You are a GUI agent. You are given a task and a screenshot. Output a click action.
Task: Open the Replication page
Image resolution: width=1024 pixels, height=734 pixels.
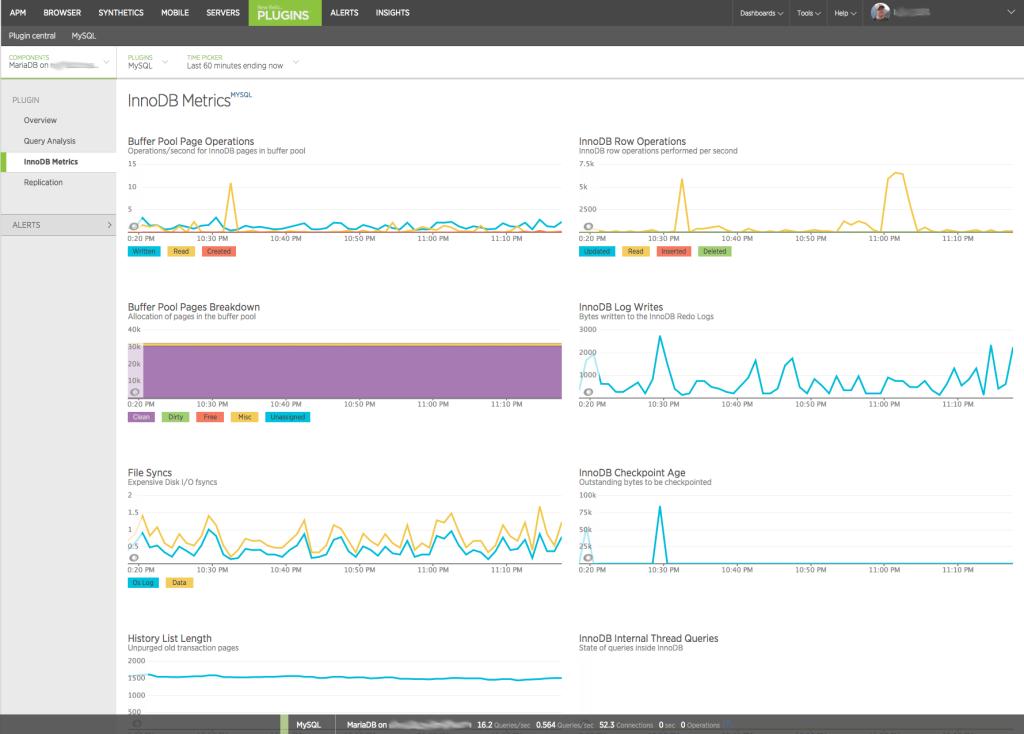tap(43, 183)
